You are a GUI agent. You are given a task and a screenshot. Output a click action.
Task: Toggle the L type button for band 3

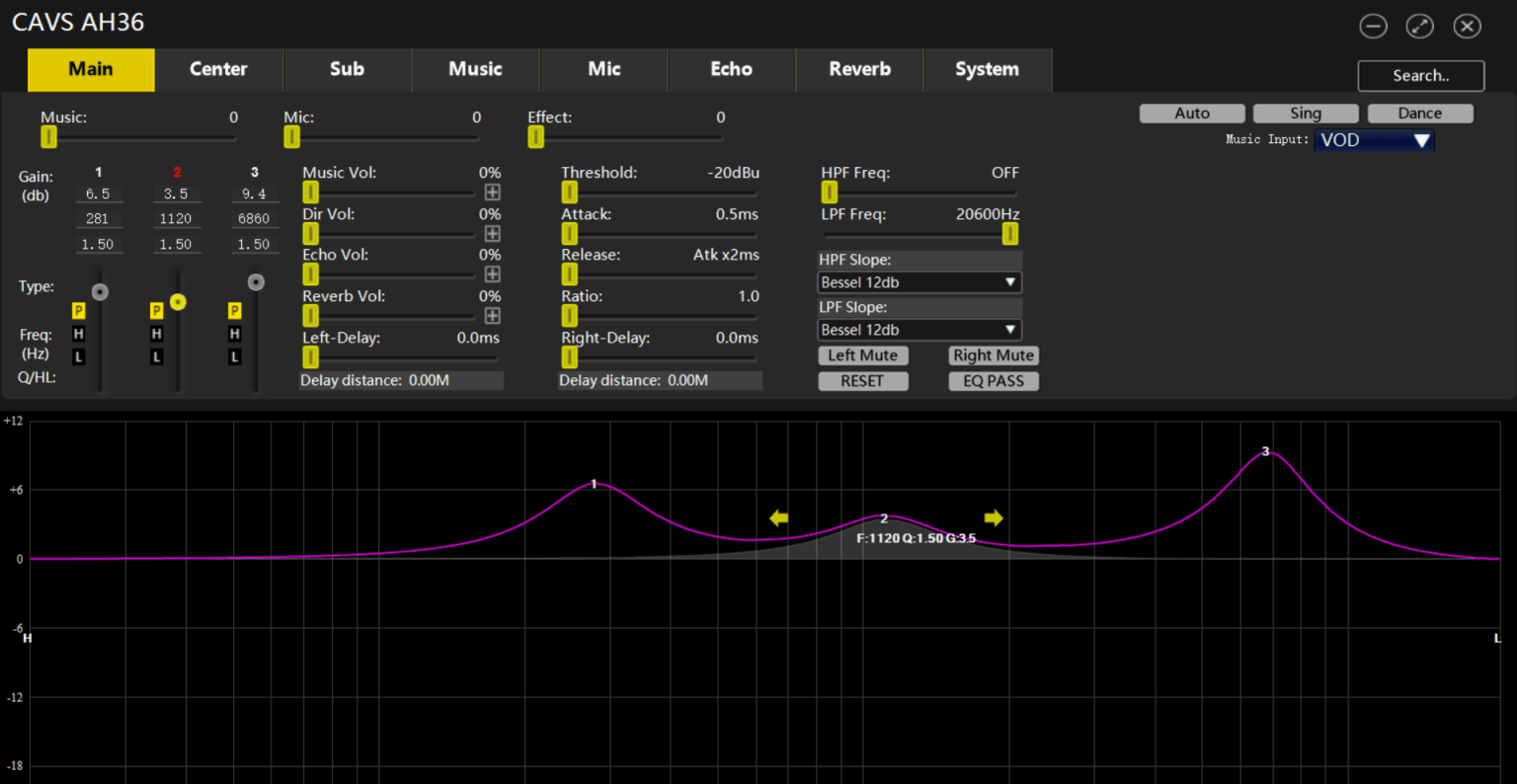tap(234, 356)
